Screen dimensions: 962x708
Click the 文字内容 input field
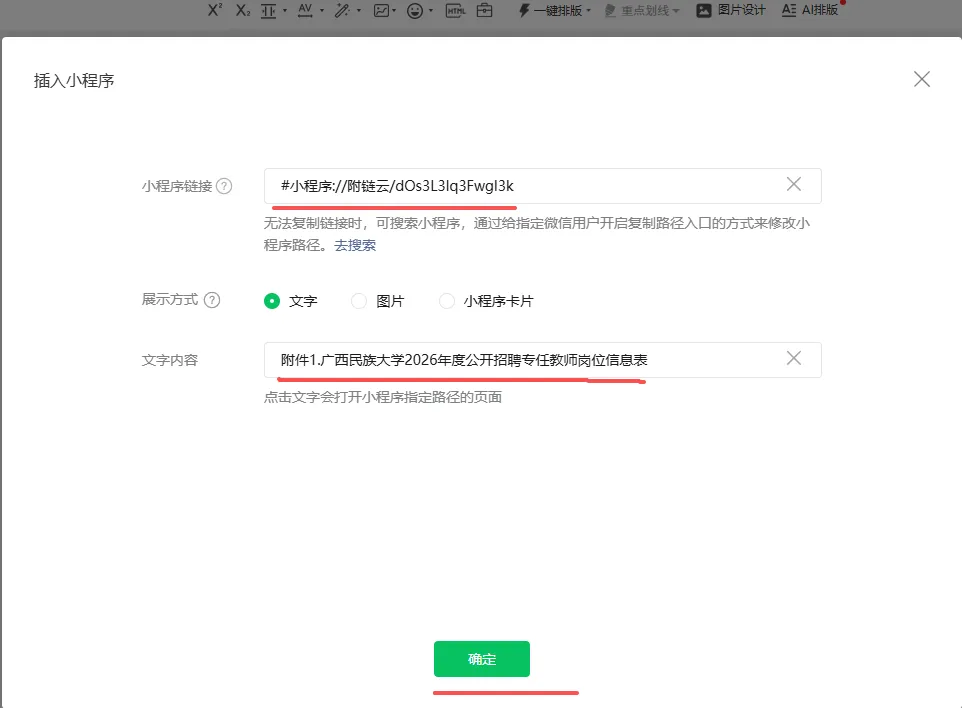[542, 360]
